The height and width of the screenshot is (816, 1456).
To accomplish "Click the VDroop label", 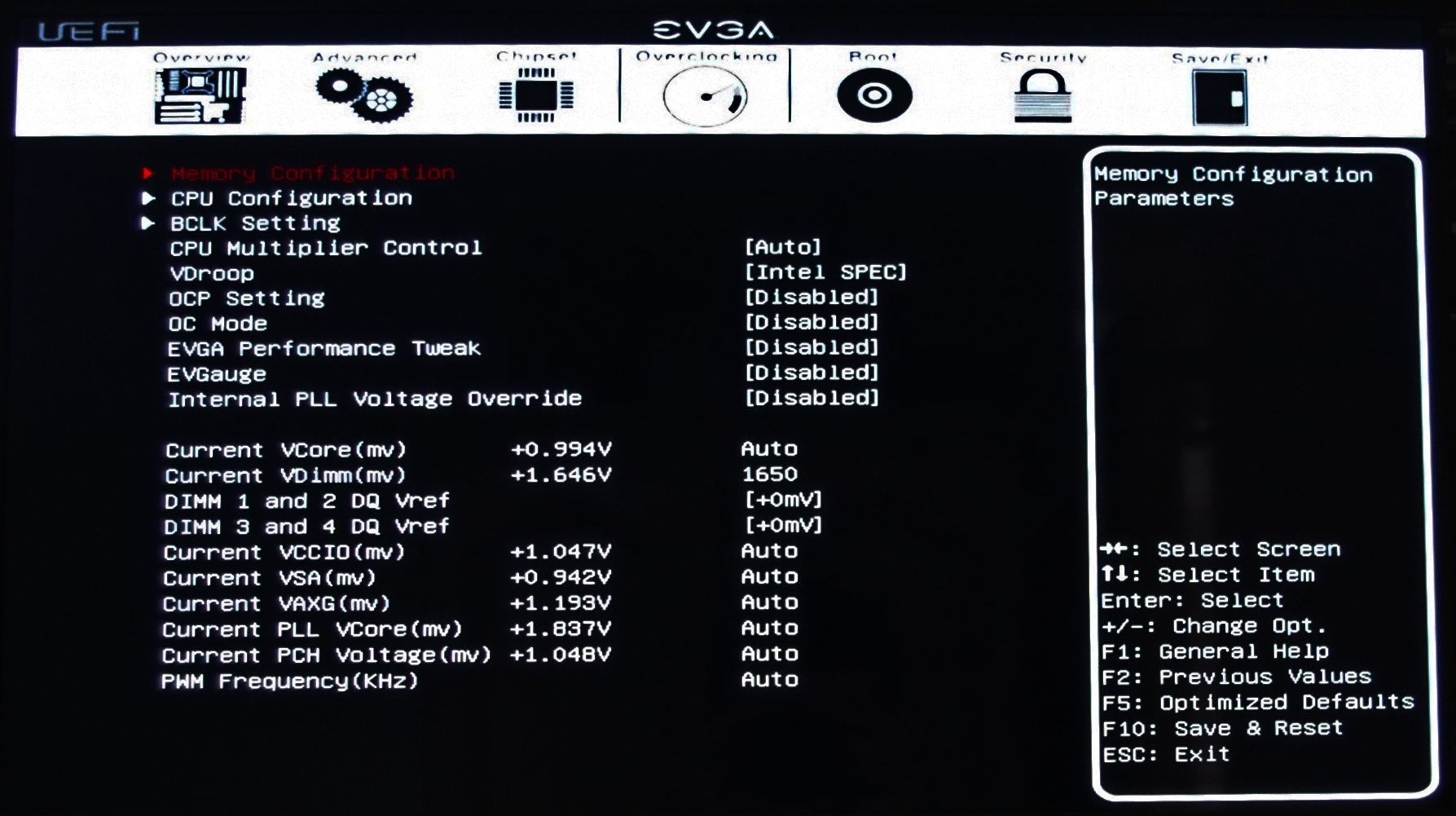I will click(x=212, y=273).
